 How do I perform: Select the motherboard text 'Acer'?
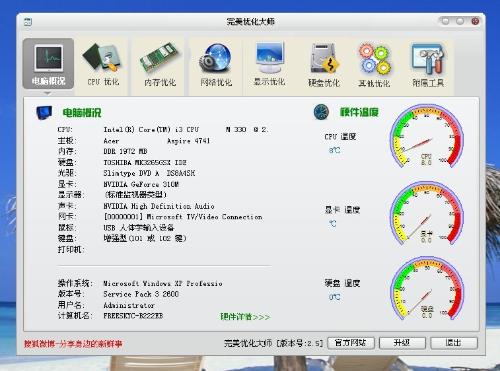[x=111, y=141]
